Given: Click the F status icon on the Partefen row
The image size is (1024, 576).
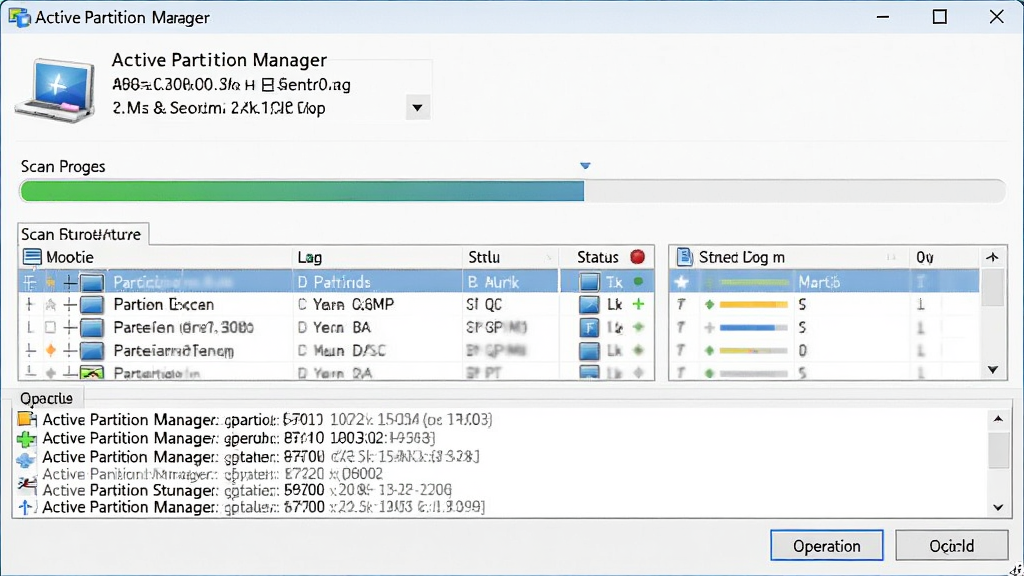Looking at the screenshot, I should (589, 327).
